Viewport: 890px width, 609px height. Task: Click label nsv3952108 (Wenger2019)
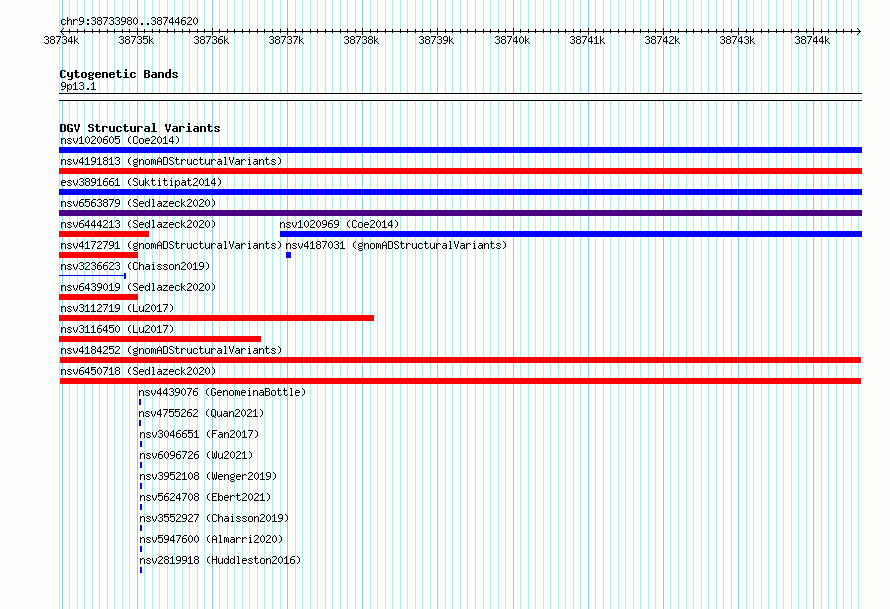click(x=208, y=476)
